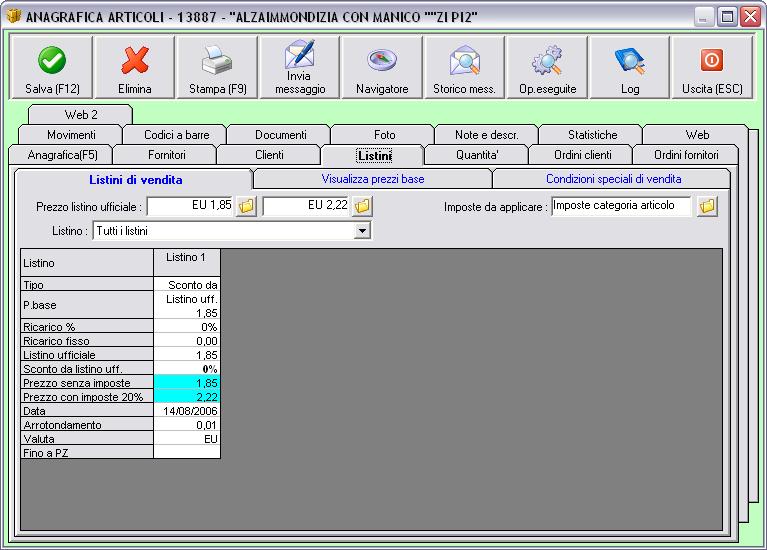Click the Uscita (ESC) power button

click(x=712, y=67)
